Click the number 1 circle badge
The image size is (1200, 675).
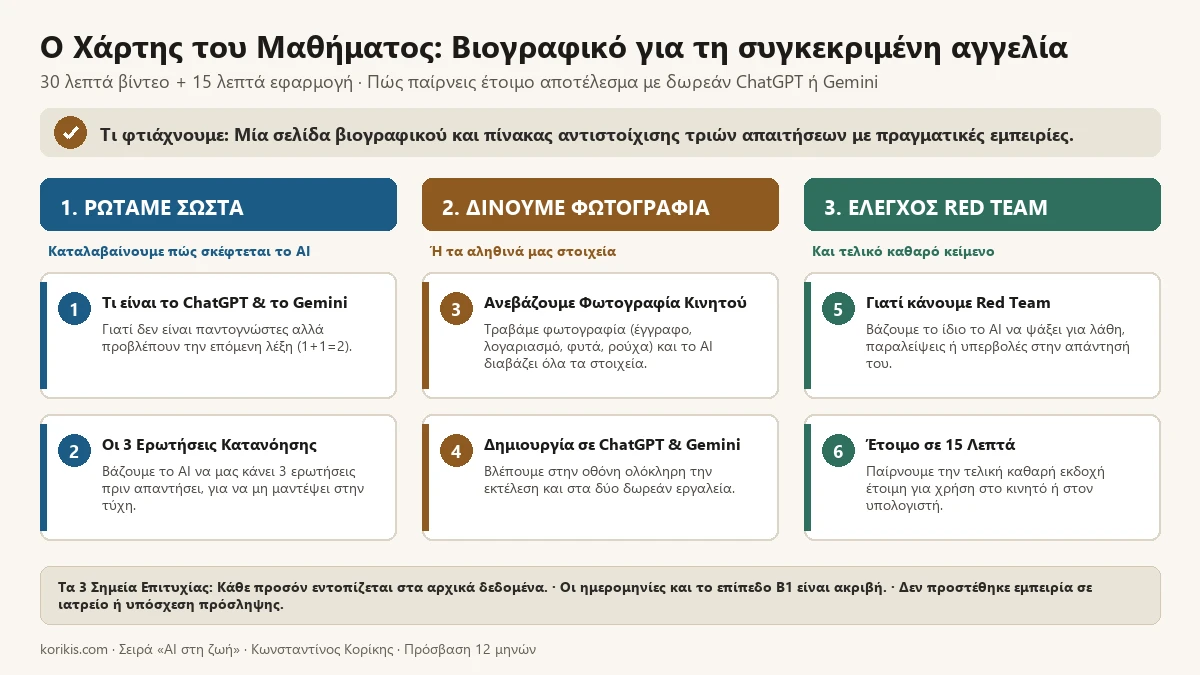click(73, 310)
